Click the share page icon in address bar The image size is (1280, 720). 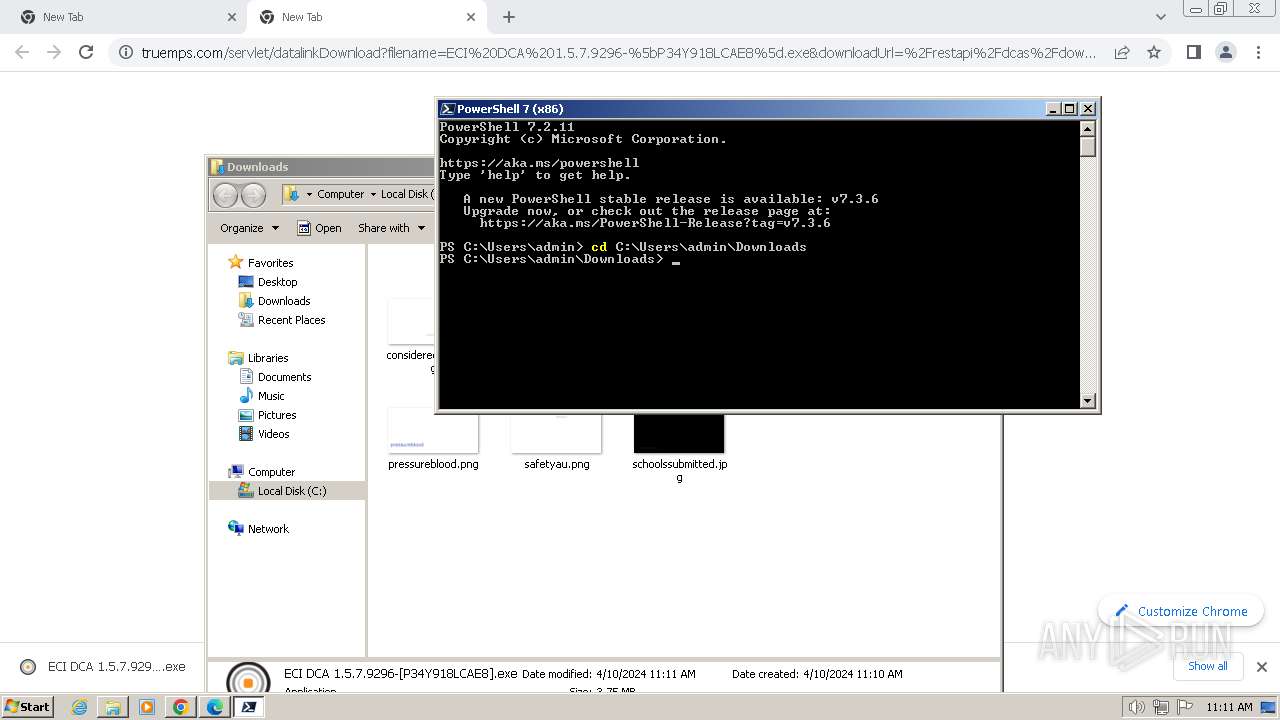tap(1122, 52)
